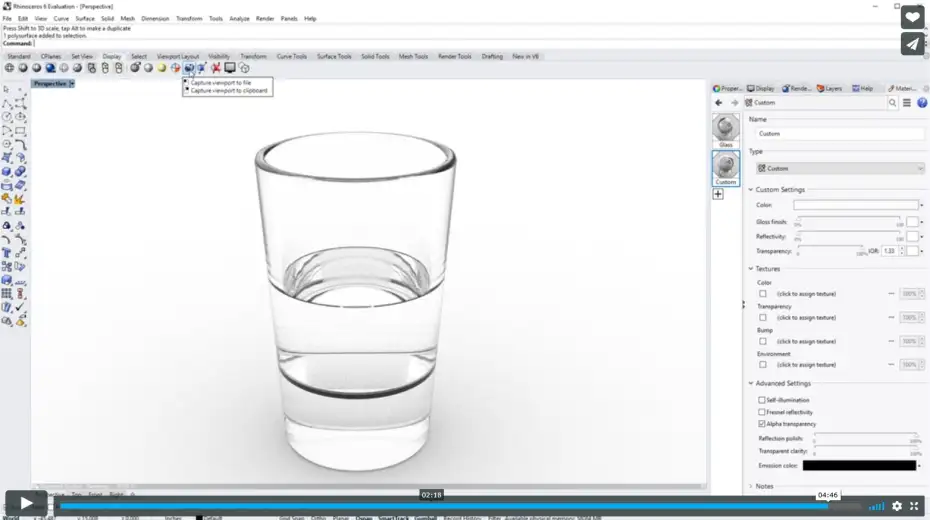Collapse the Custom Settings section

pyautogui.click(x=751, y=190)
